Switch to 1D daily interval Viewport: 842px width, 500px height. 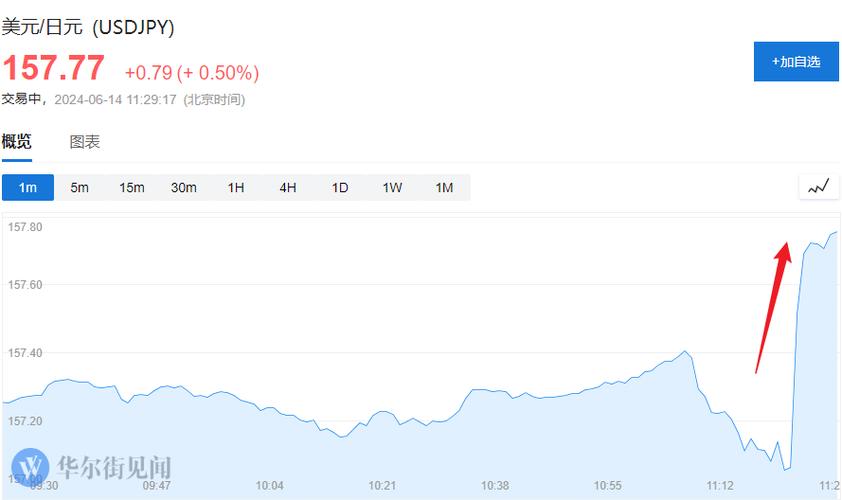coord(340,187)
